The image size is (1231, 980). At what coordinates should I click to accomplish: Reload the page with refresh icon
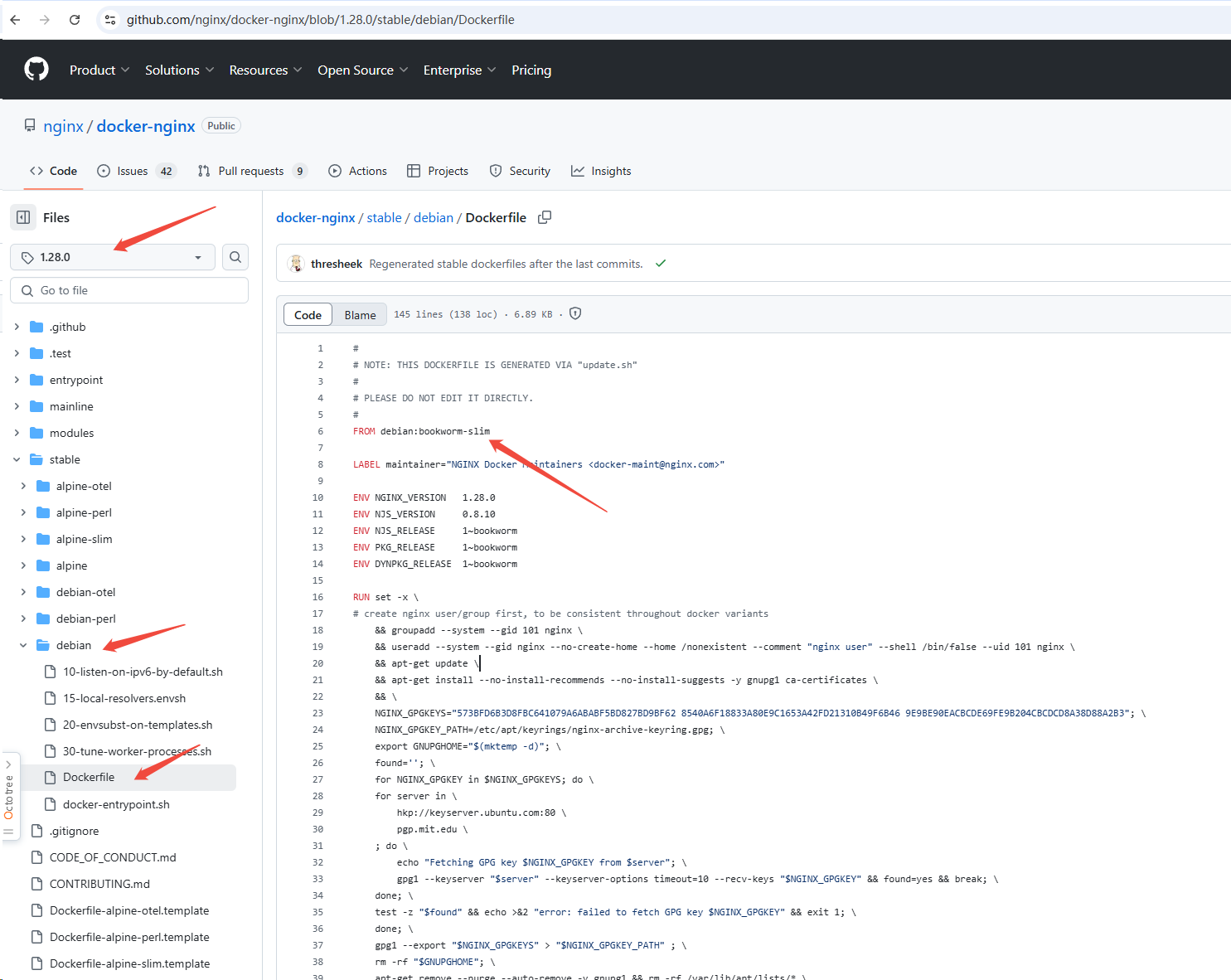75,20
